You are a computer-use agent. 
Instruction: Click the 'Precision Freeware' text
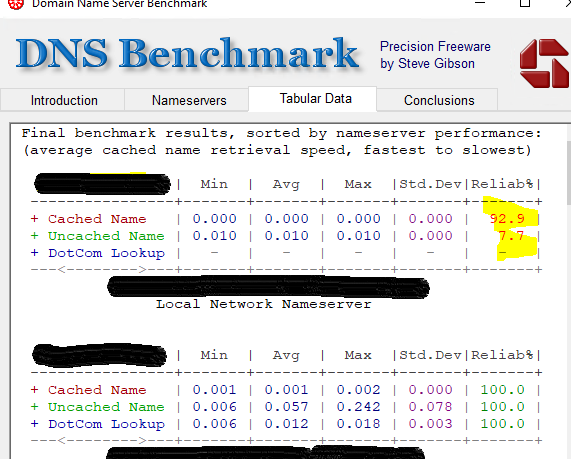click(x=435, y=47)
